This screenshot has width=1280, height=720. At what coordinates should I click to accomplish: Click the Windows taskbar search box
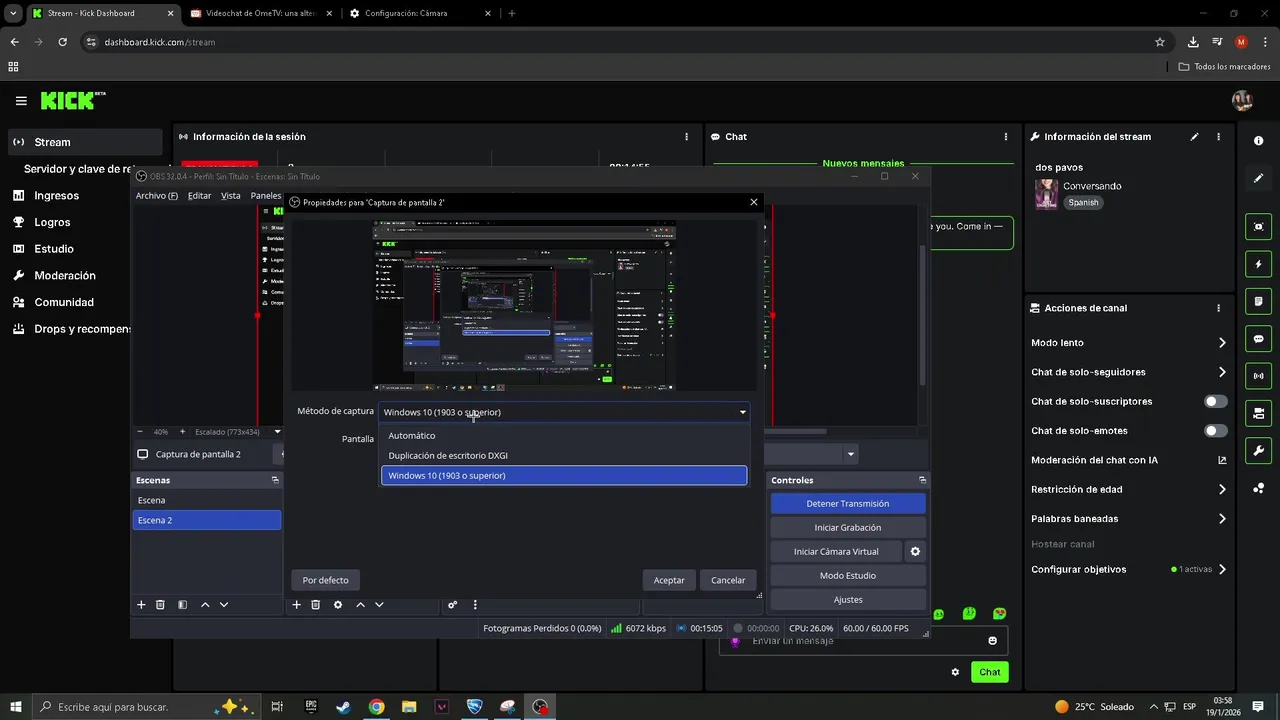(146, 707)
